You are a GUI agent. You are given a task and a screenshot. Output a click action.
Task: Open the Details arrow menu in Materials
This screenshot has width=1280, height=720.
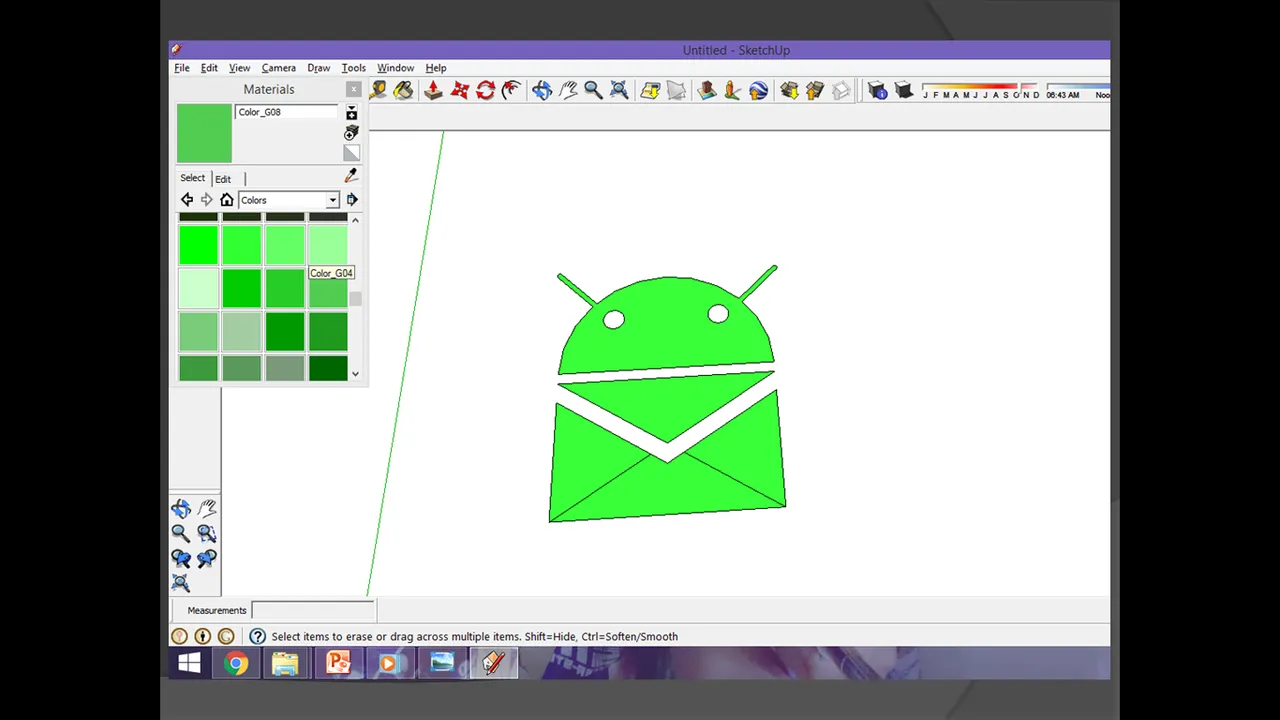(352, 200)
